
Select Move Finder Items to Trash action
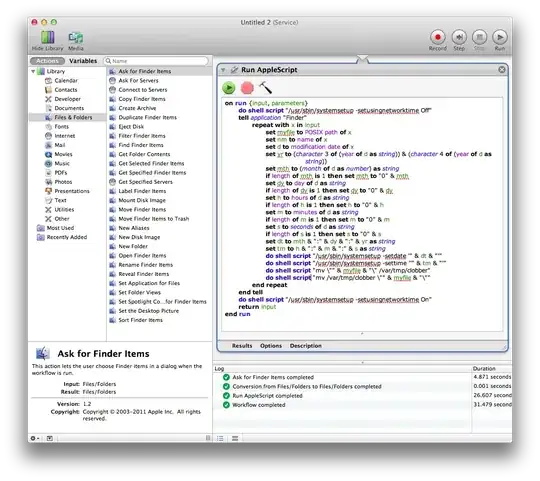(x=153, y=219)
